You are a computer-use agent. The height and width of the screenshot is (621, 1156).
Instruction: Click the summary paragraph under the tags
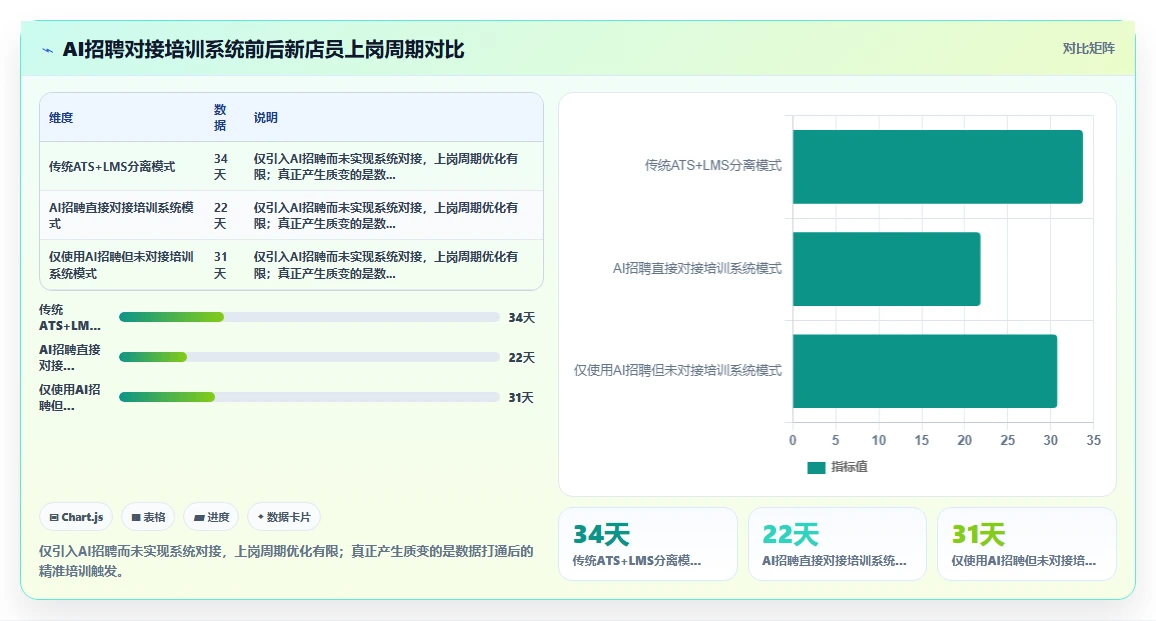click(286, 561)
